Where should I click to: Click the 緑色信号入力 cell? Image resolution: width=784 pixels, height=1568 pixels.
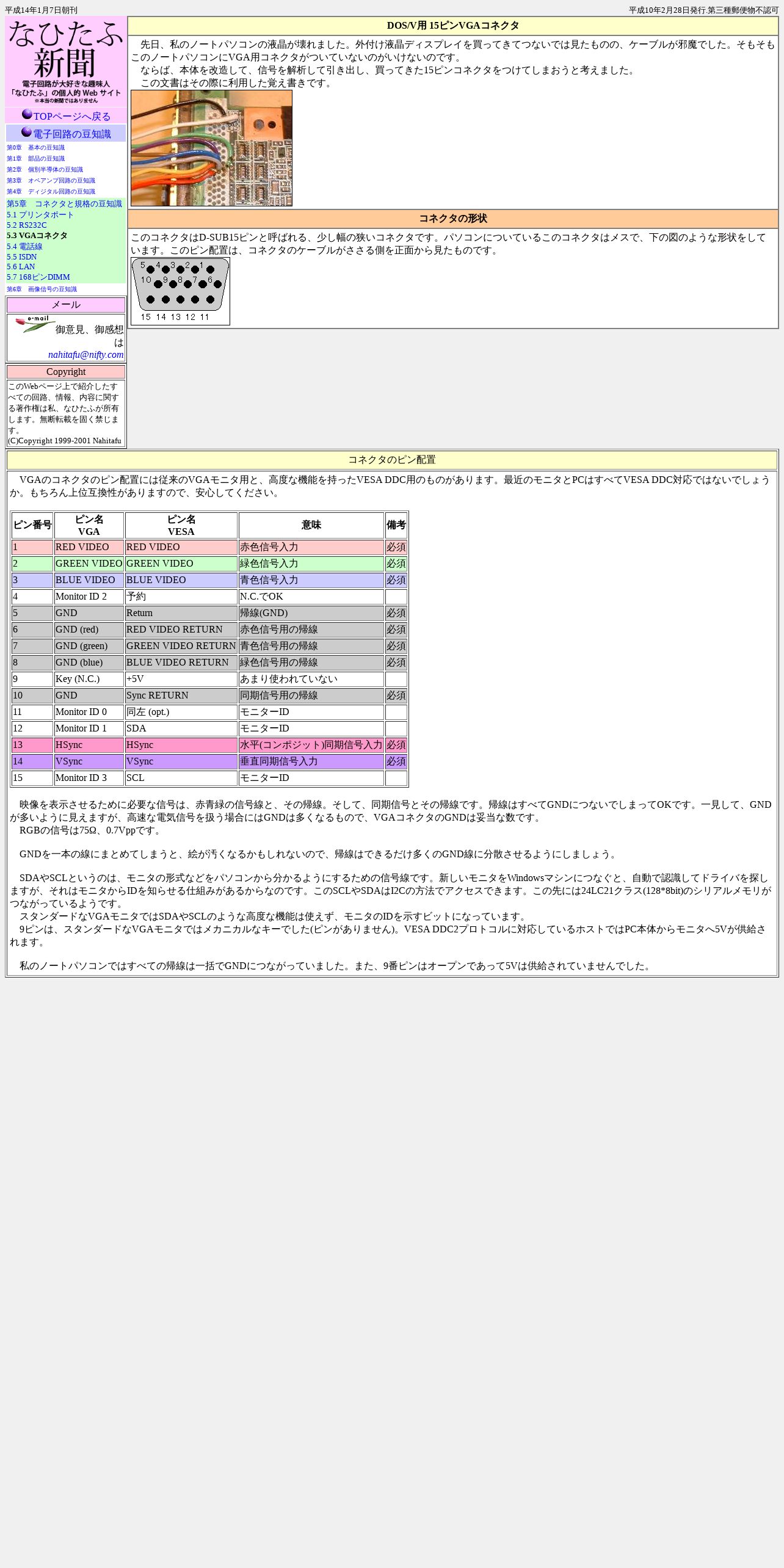point(311,564)
